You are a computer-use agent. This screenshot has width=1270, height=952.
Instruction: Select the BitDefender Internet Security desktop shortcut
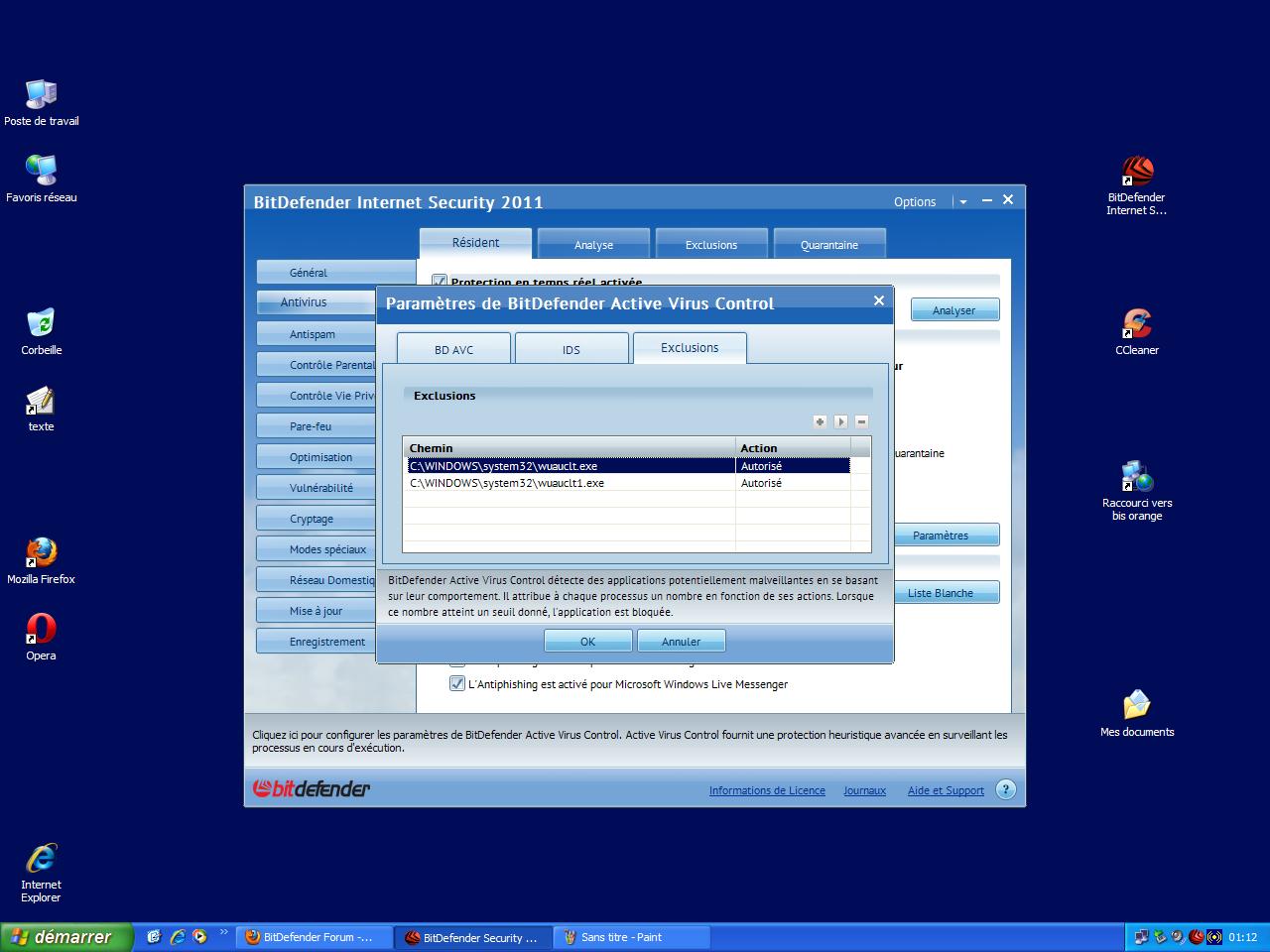pyautogui.click(x=1137, y=185)
